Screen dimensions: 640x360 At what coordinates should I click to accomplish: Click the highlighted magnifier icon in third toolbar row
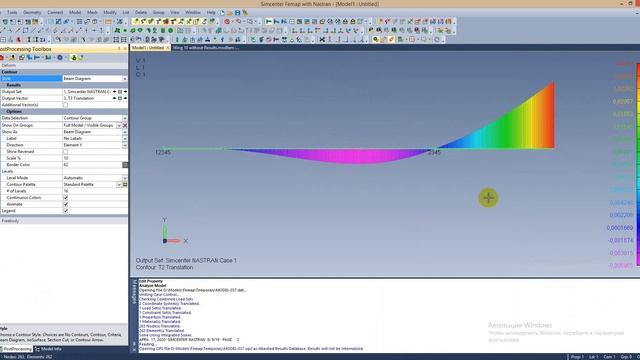point(376,40)
